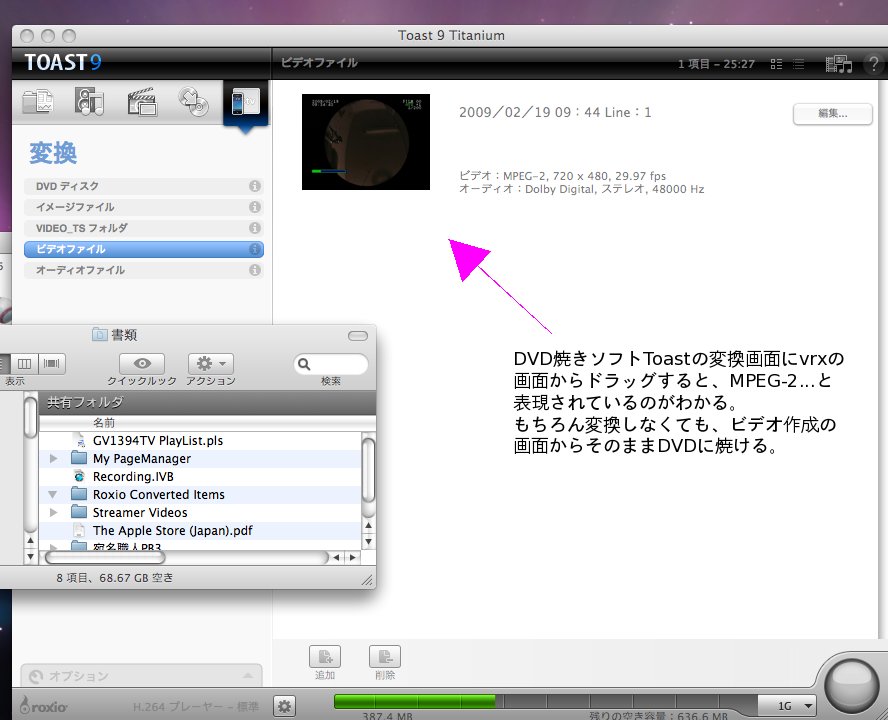This screenshot has height=720, width=888.
Task: Show info for イメージファイル format
Action: (255, 207)
